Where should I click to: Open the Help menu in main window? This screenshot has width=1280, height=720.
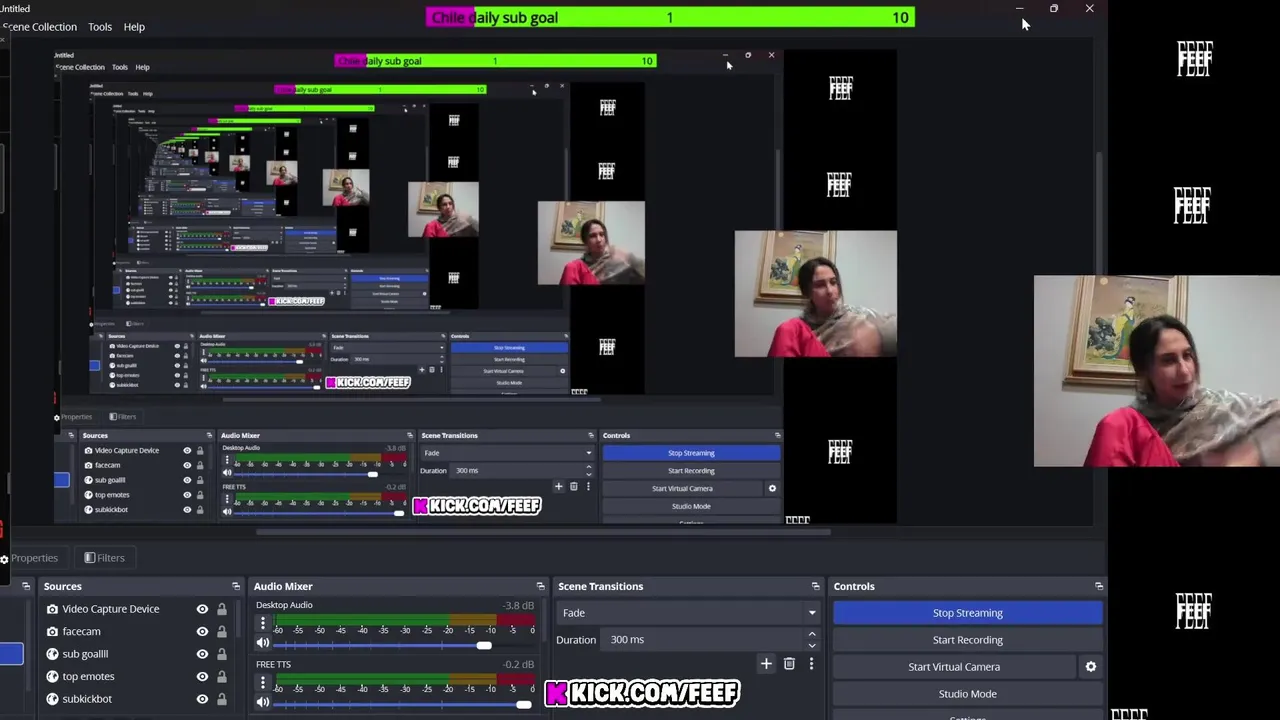coord(134,27)
